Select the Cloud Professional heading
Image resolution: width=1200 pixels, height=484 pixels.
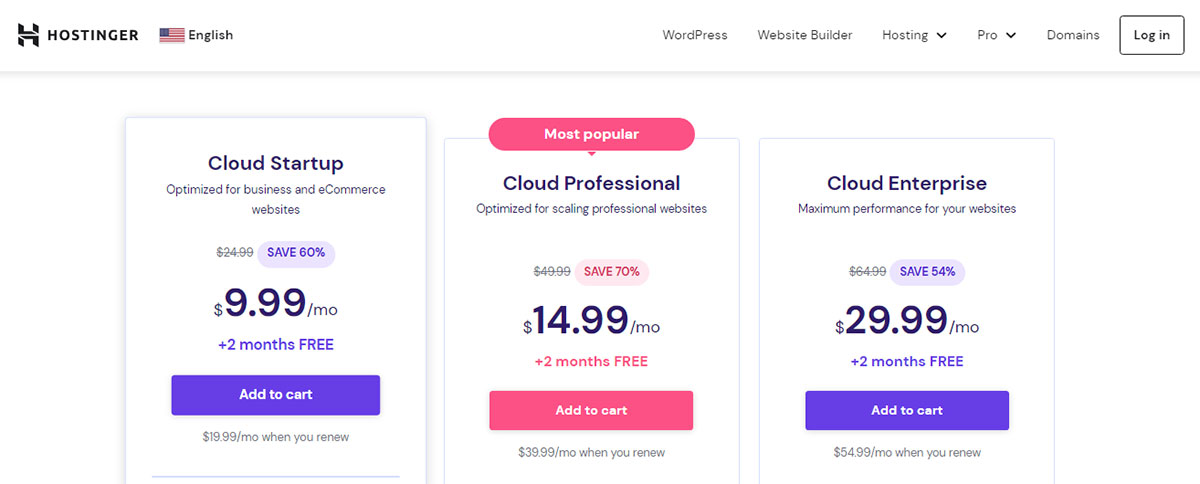tap(591, 183)
